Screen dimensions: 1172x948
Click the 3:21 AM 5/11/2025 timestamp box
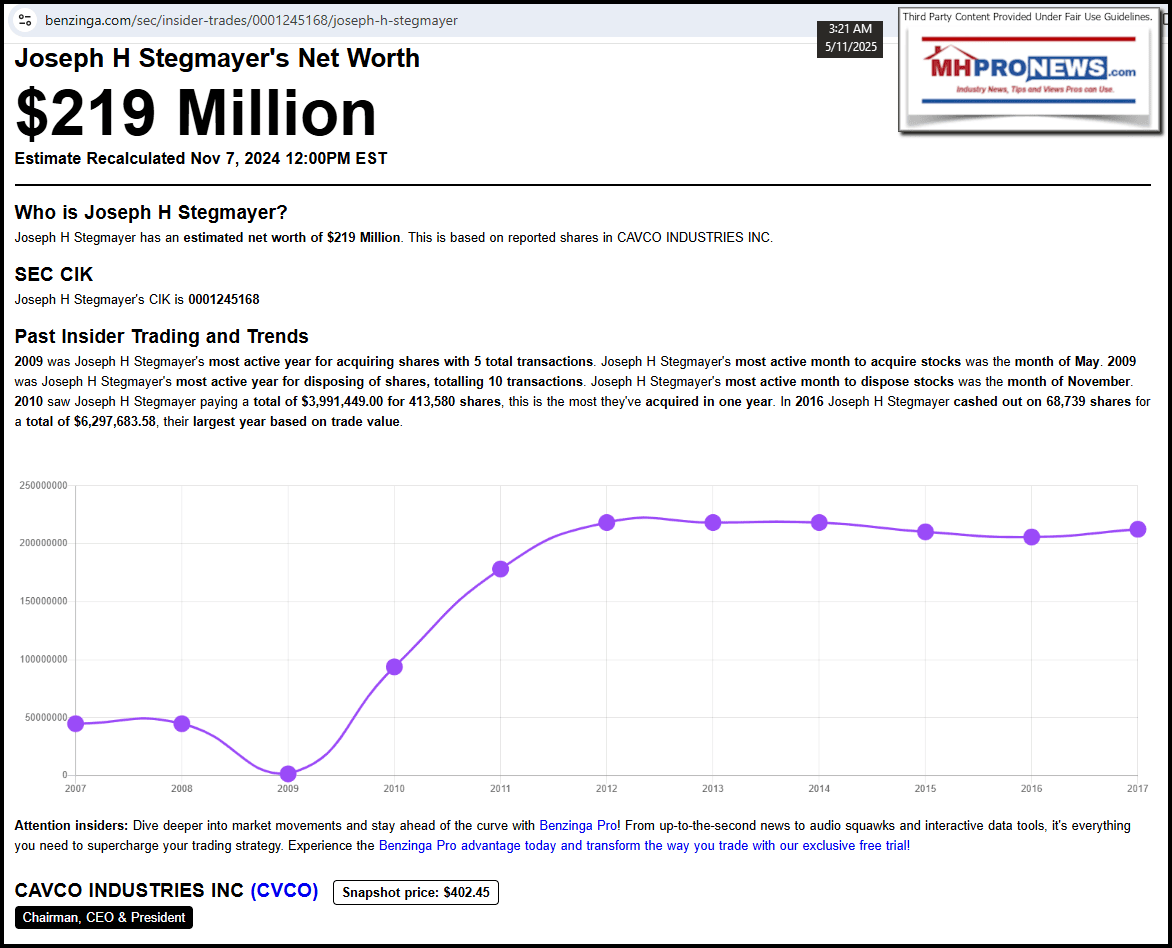point(850,38)
